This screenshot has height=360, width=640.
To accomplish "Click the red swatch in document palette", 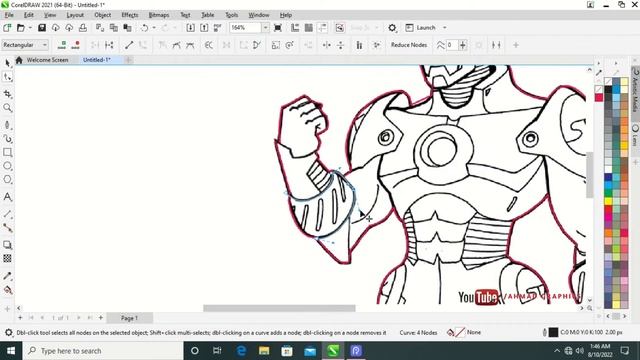I will tap(599, 98).
